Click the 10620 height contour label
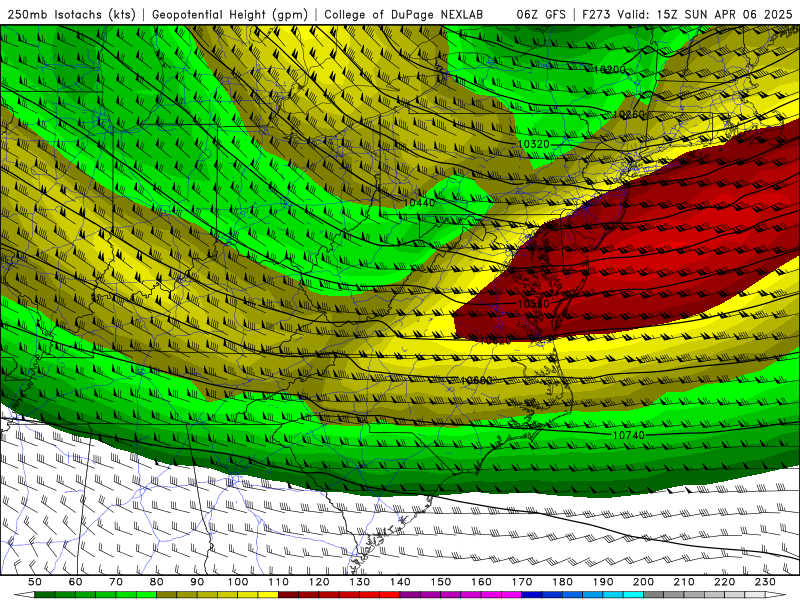Image resolution: width=800 pixels, height=600 pixels. click(x=495, y=340)
